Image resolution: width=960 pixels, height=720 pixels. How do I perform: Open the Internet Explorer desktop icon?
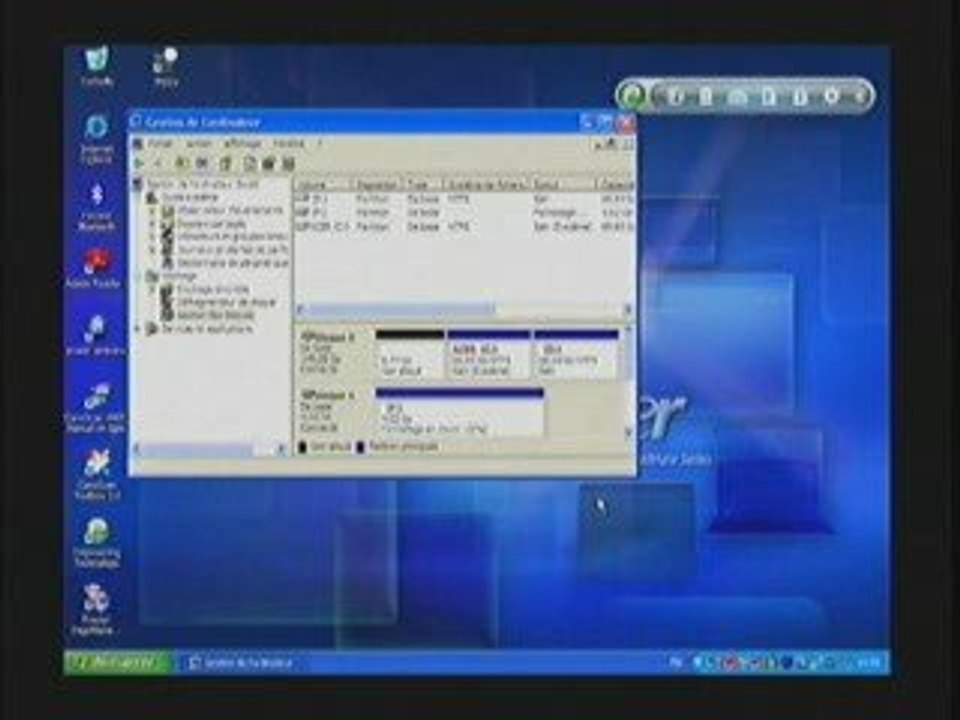click(97, 138)
